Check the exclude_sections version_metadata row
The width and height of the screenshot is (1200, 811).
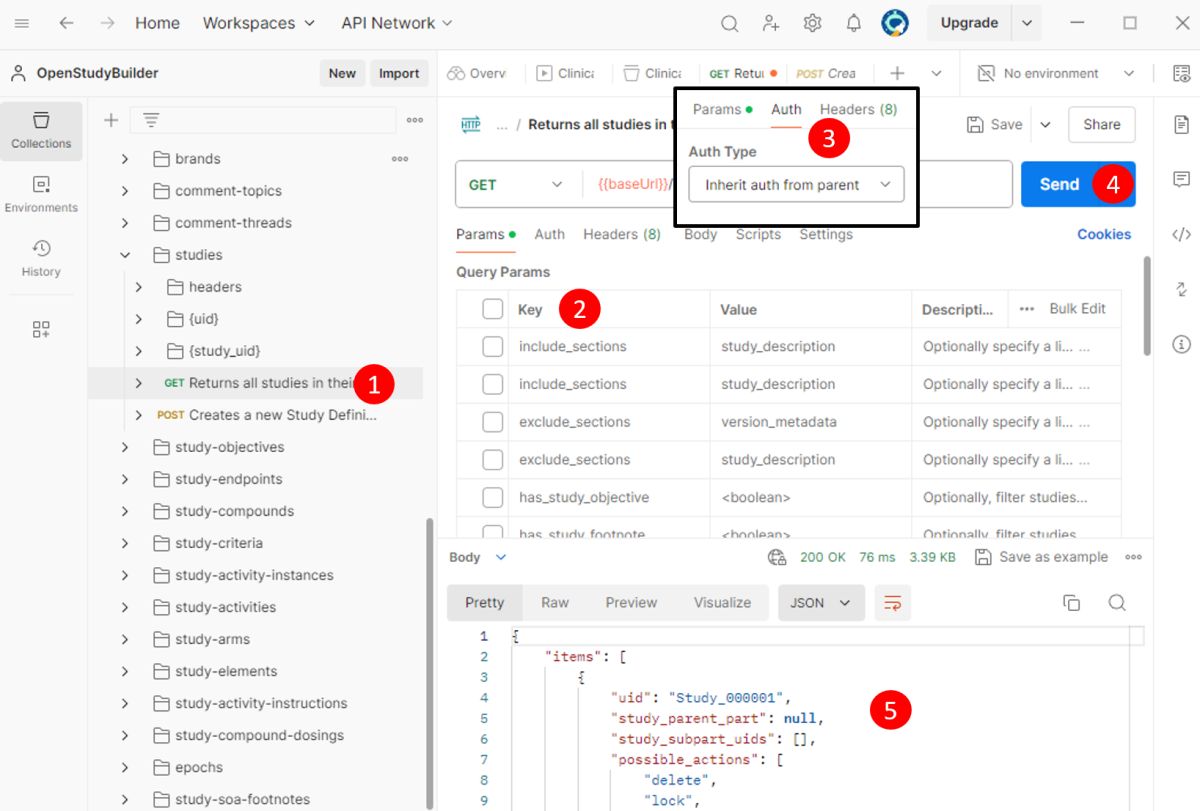pyautogui.click(x=492, y=422)
